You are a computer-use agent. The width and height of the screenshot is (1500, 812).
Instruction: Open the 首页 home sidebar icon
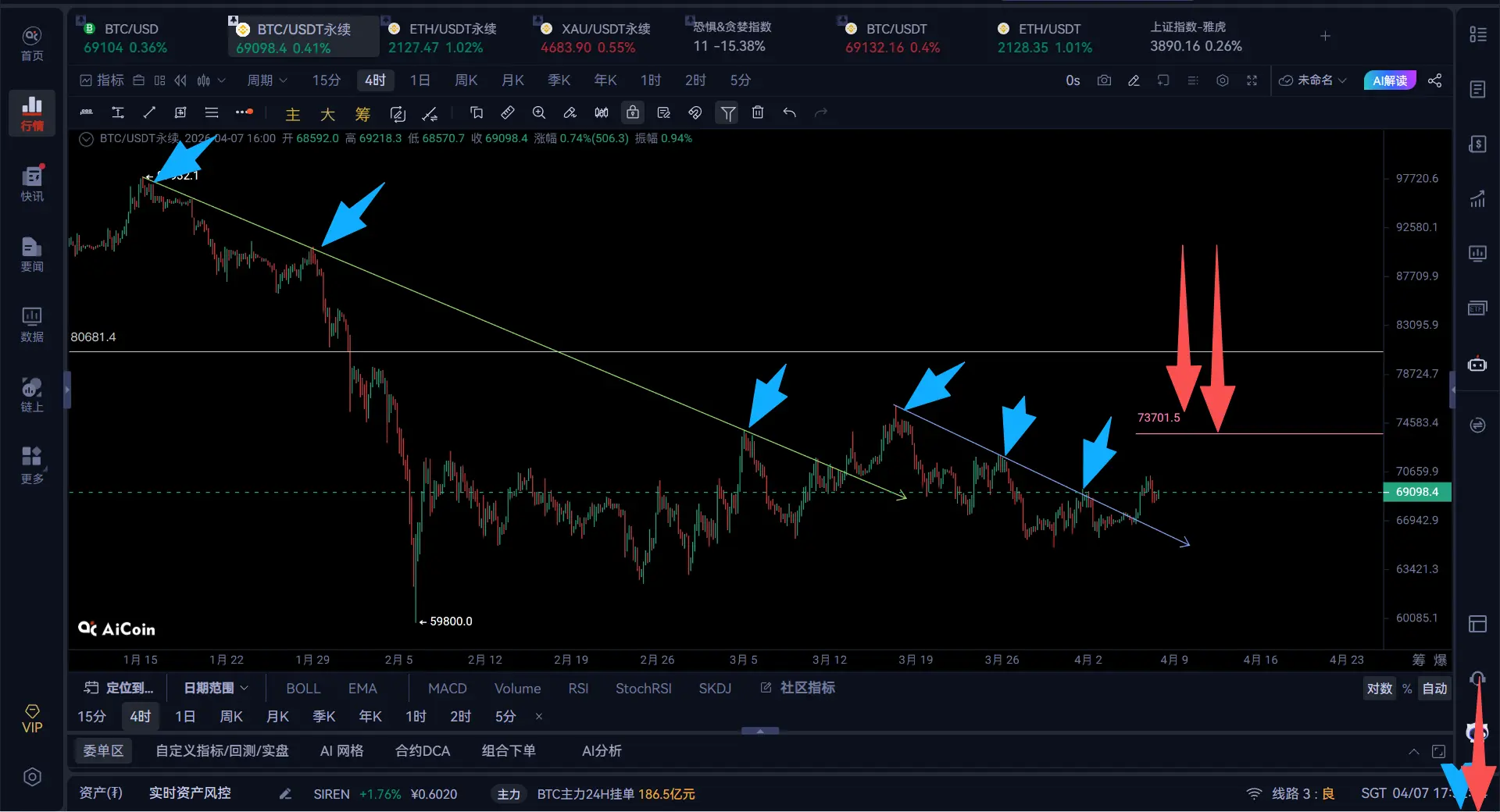click(32, 44)
